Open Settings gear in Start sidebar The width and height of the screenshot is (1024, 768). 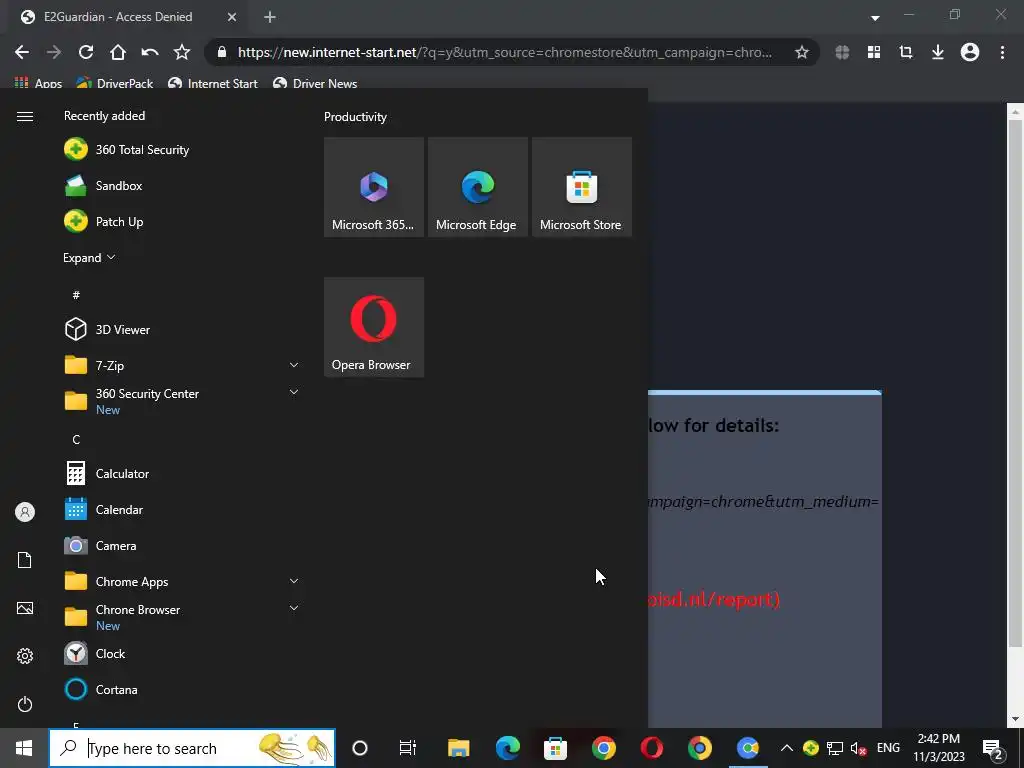pyautogui.click(x=25, y=656)
